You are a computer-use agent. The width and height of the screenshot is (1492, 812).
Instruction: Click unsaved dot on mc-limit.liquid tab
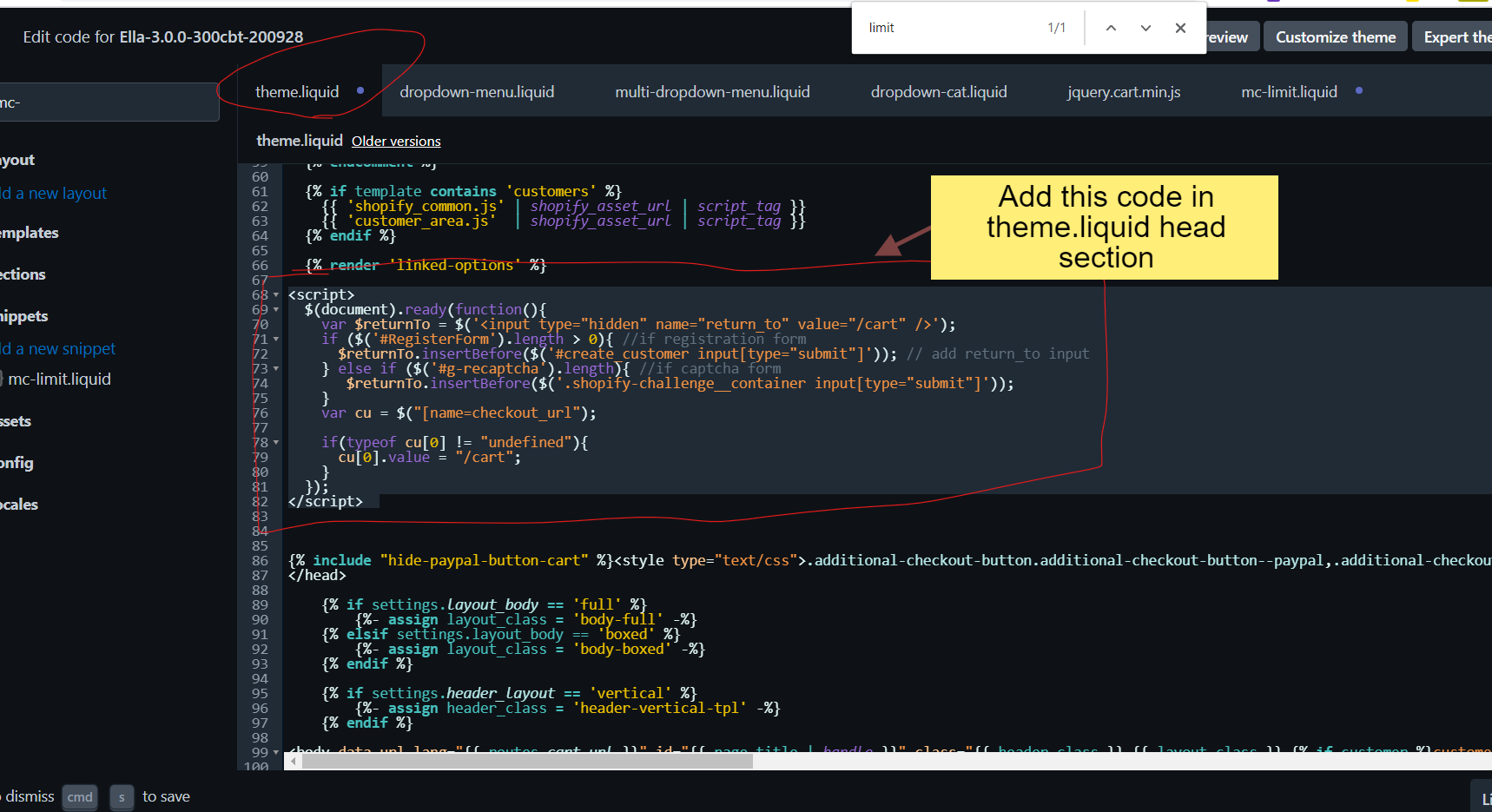(x=1359, y=90)
